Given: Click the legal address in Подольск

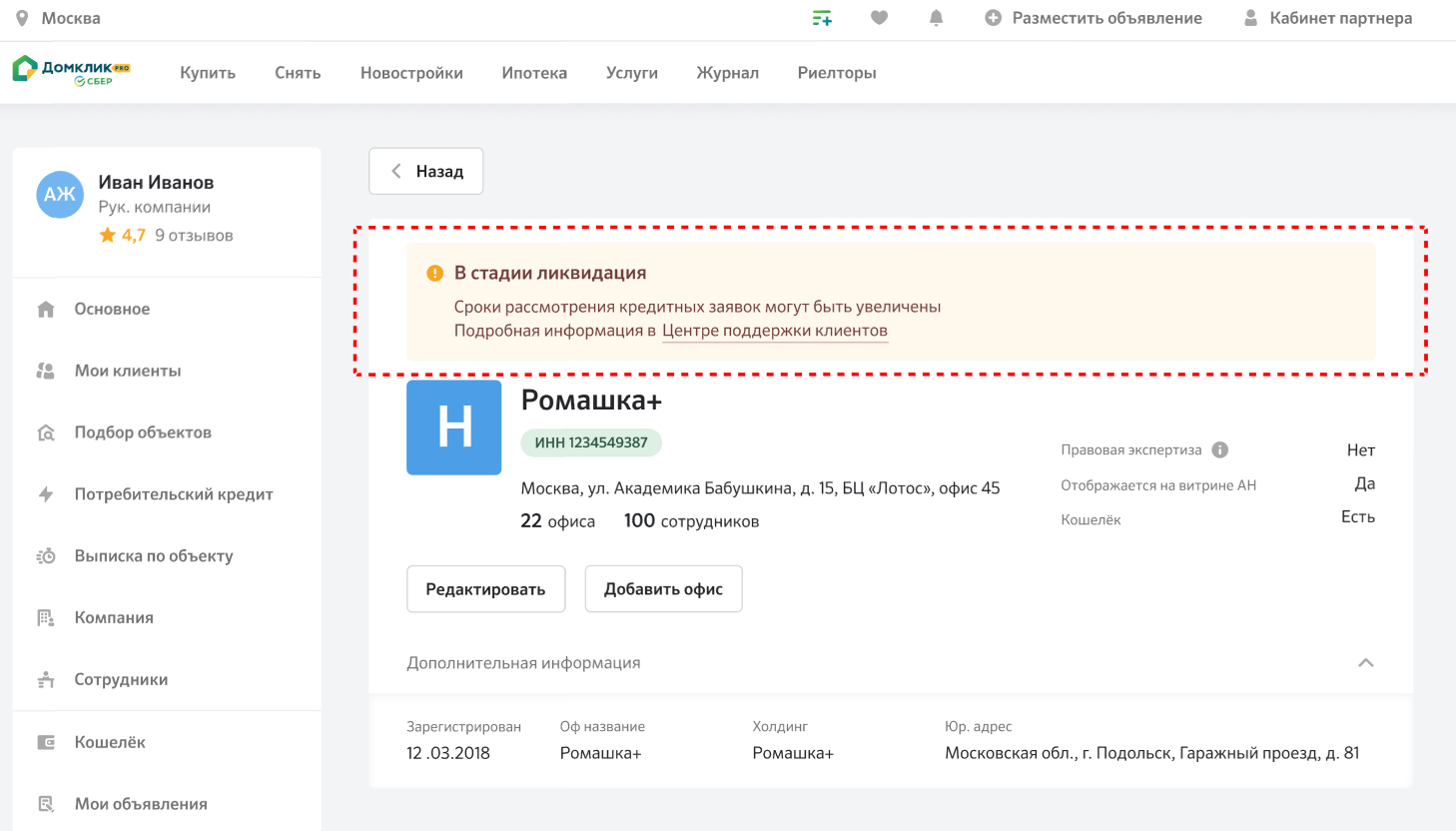Looking at the screenshot, I should tap(1152, 753).
